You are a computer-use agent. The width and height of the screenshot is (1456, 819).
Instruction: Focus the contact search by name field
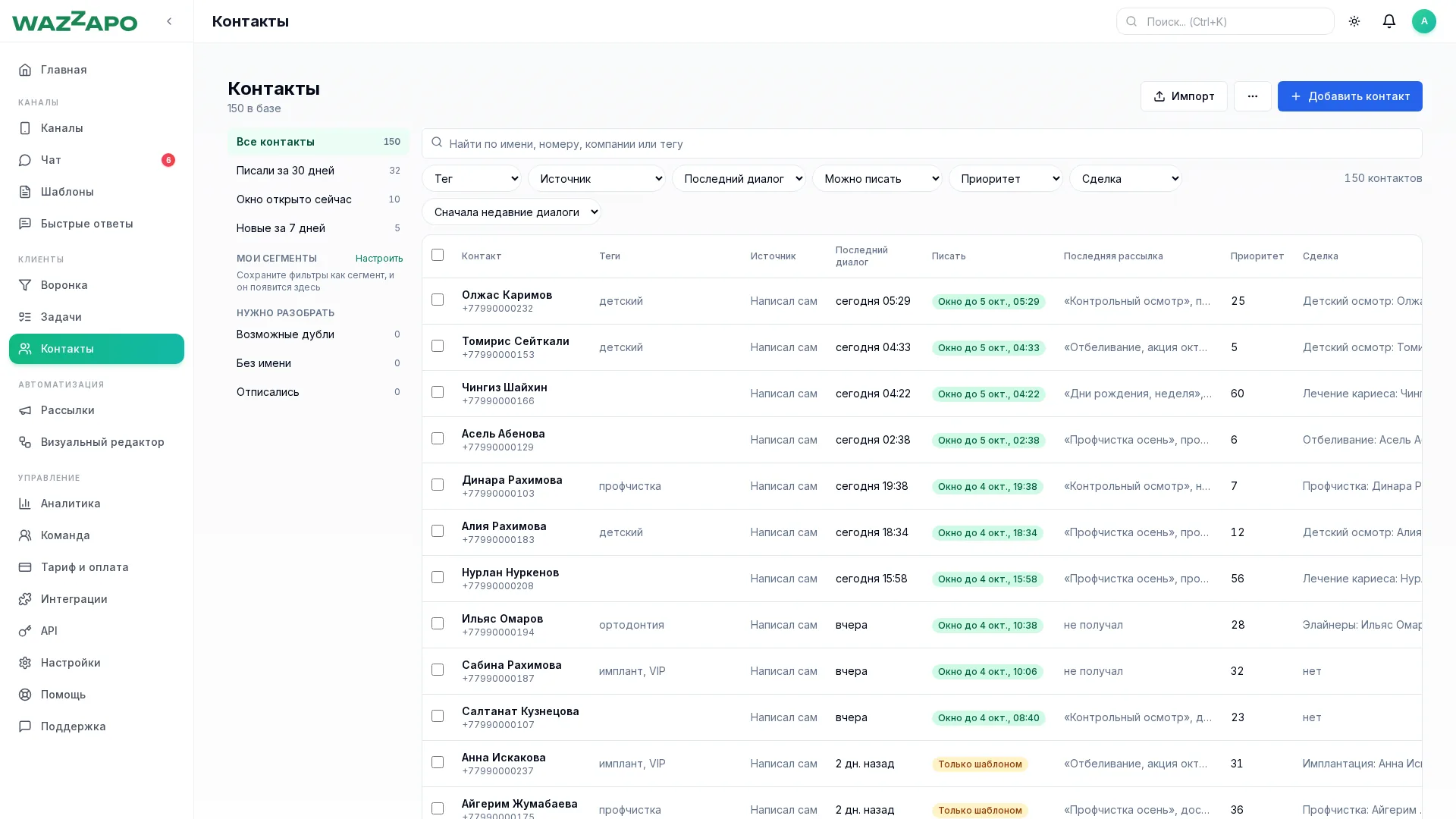coord(922,143)
